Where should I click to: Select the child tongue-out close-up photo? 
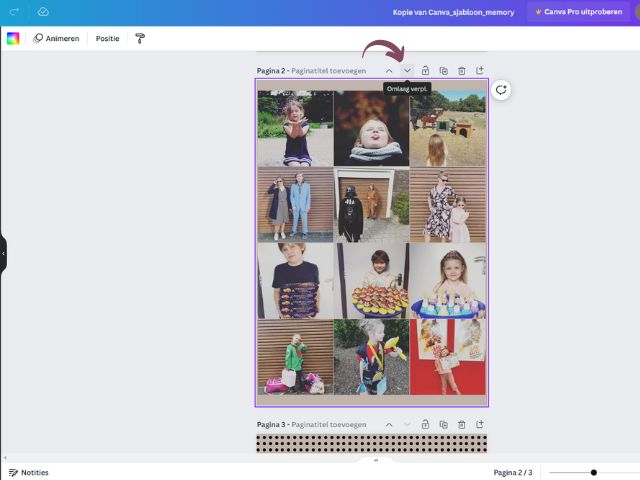point(371,128)
